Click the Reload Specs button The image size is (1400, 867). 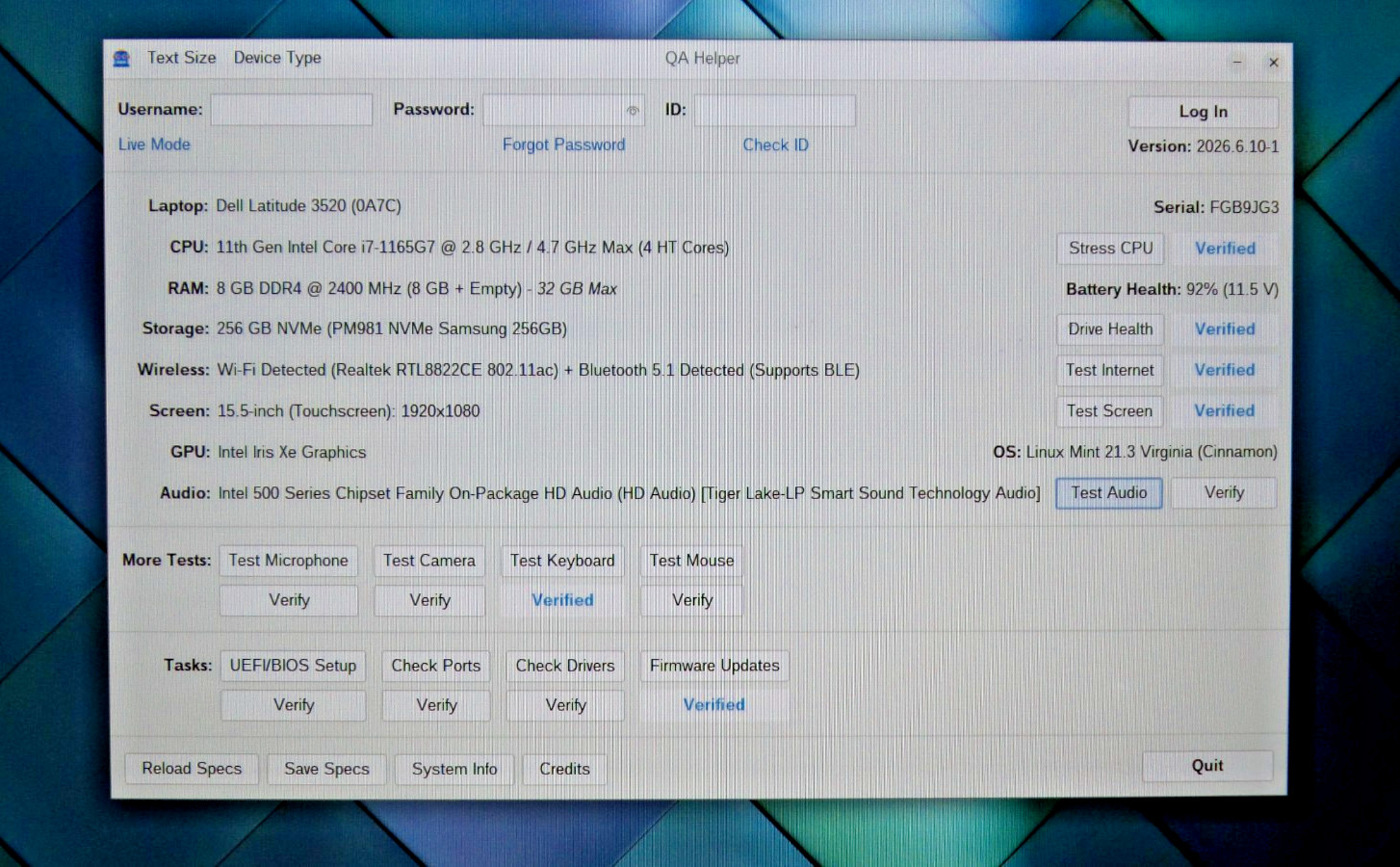(192, 769)
